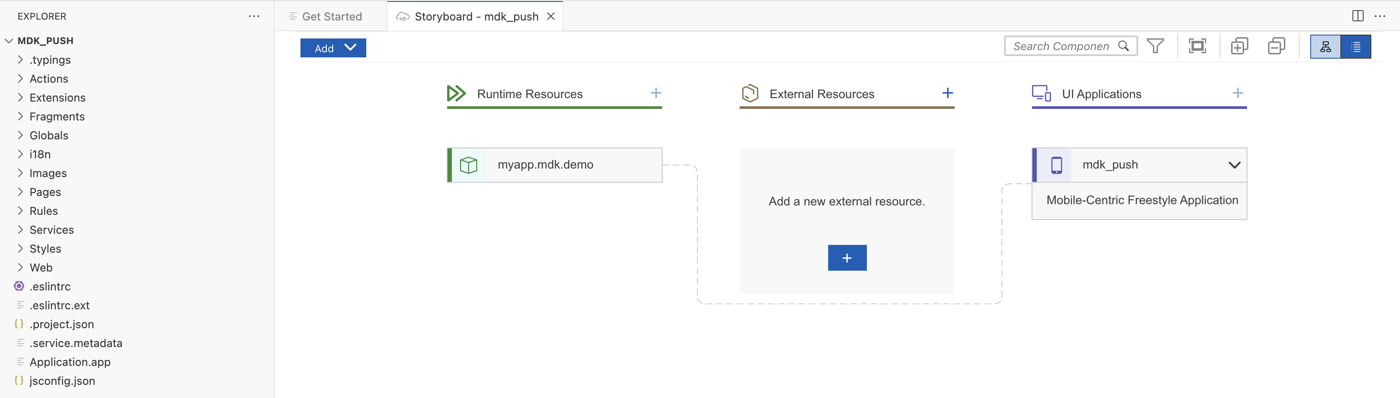Click the collapse all icon
The width and height of the screenshot is (1400, 398).
1276,46
